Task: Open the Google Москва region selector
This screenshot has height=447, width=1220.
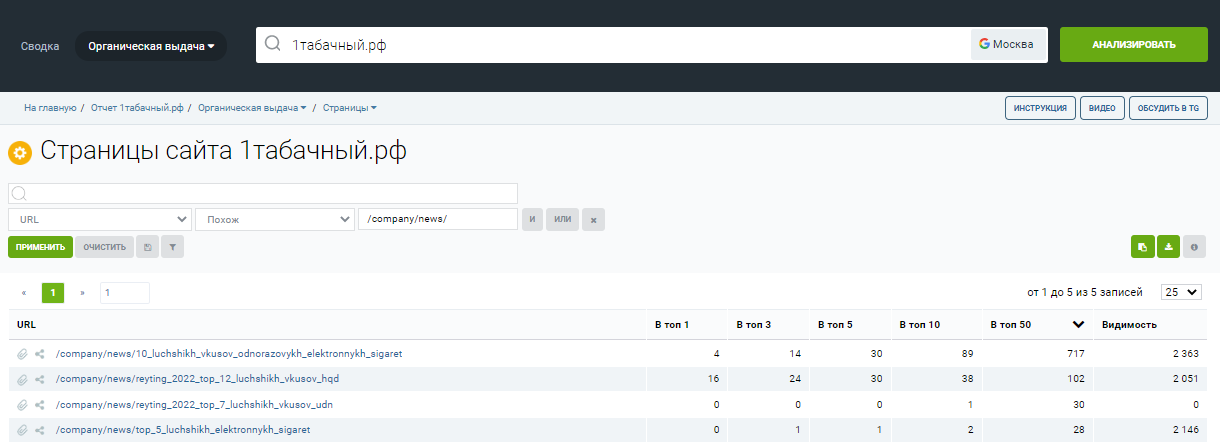Action: (x=1009, y=44)
